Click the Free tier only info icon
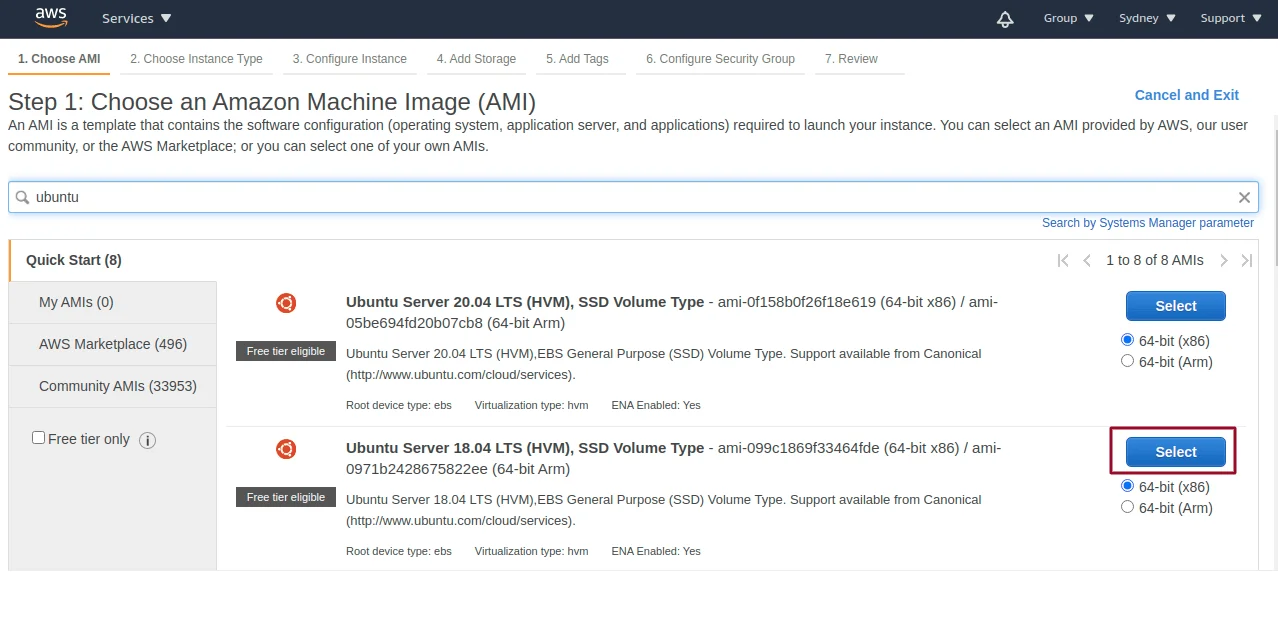 [x=147, y=440]
